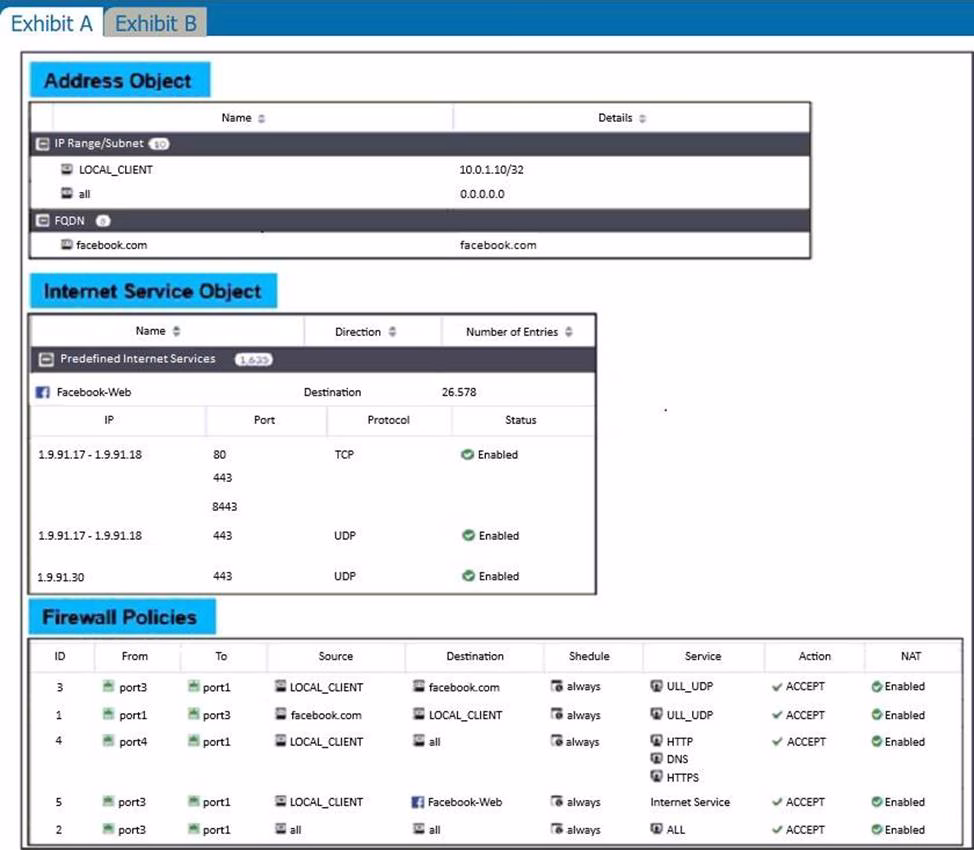
Task: Collapse the IP Range/Subnet group
Action: [43, 143]
